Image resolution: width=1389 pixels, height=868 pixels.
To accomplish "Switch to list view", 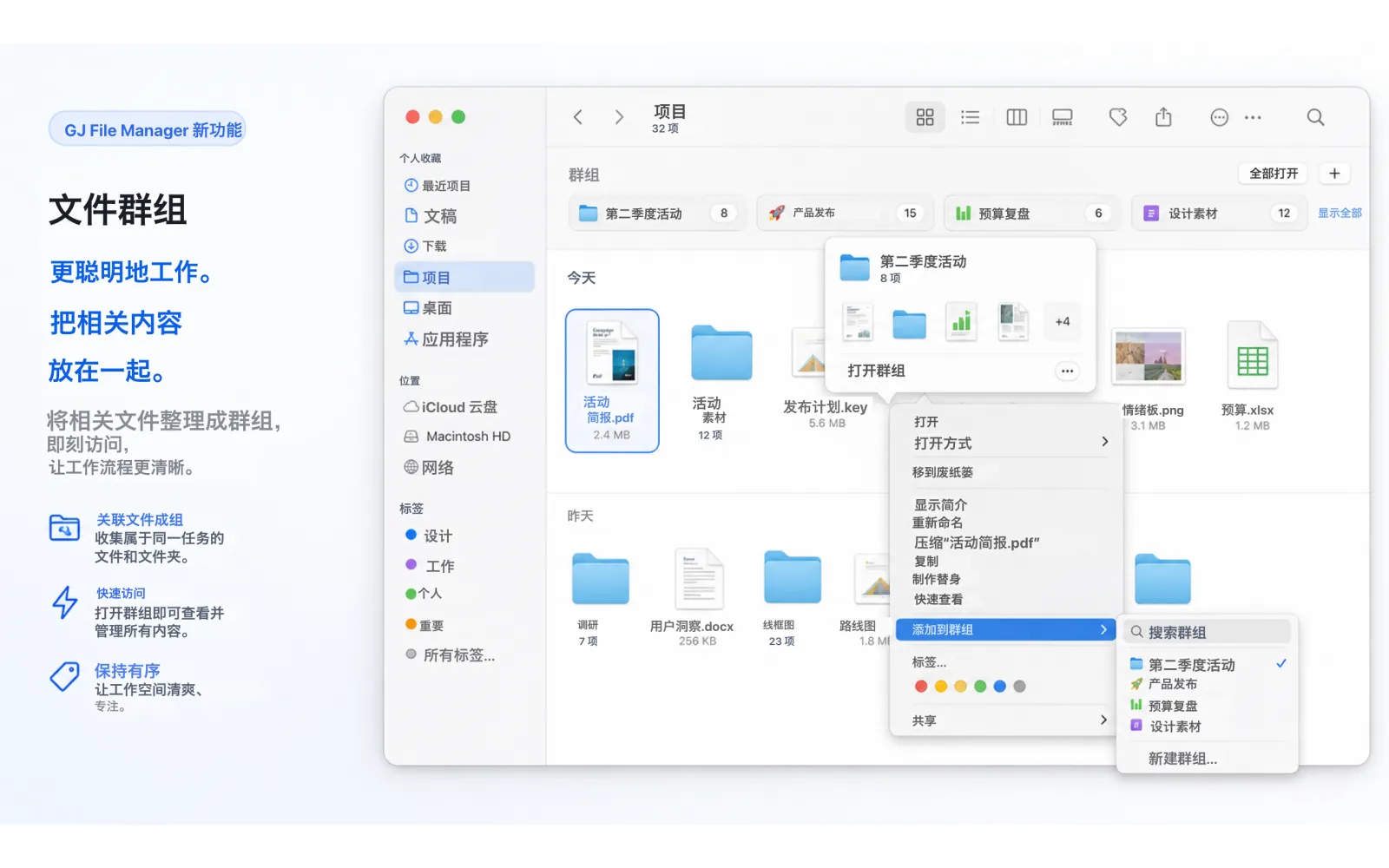I will 970,117.
